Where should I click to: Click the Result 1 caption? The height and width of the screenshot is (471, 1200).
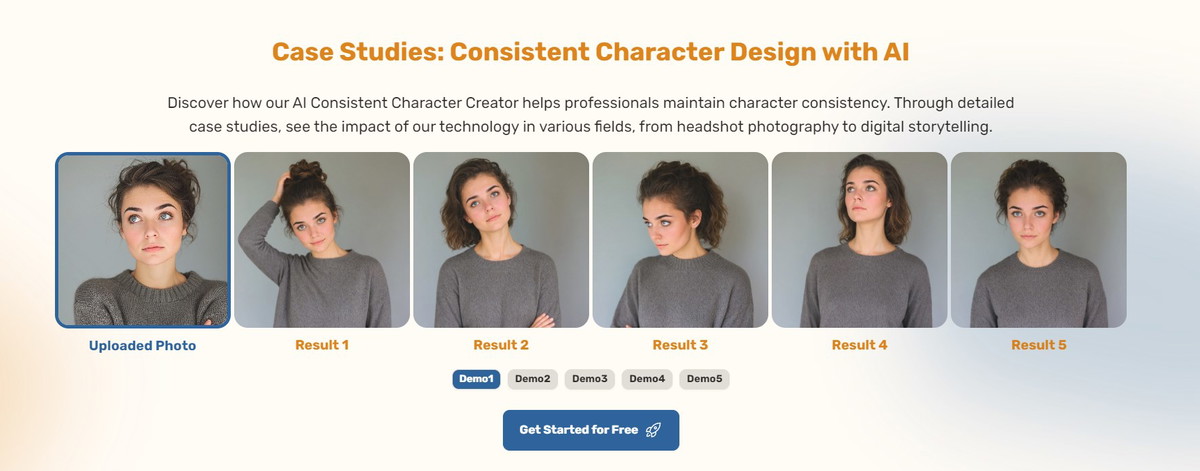(322, 345)
